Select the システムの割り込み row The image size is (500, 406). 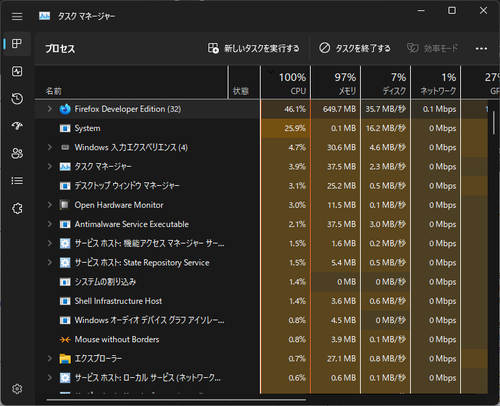click(x=261, y=282)
